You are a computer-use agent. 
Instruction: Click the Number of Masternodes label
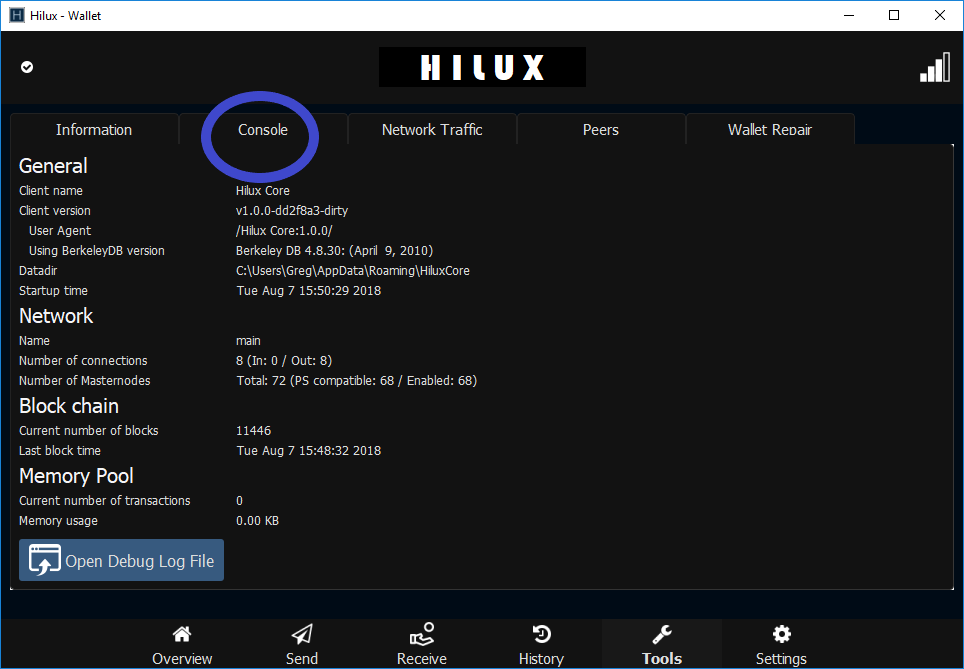pyautogui.click(x=85, y=381)
